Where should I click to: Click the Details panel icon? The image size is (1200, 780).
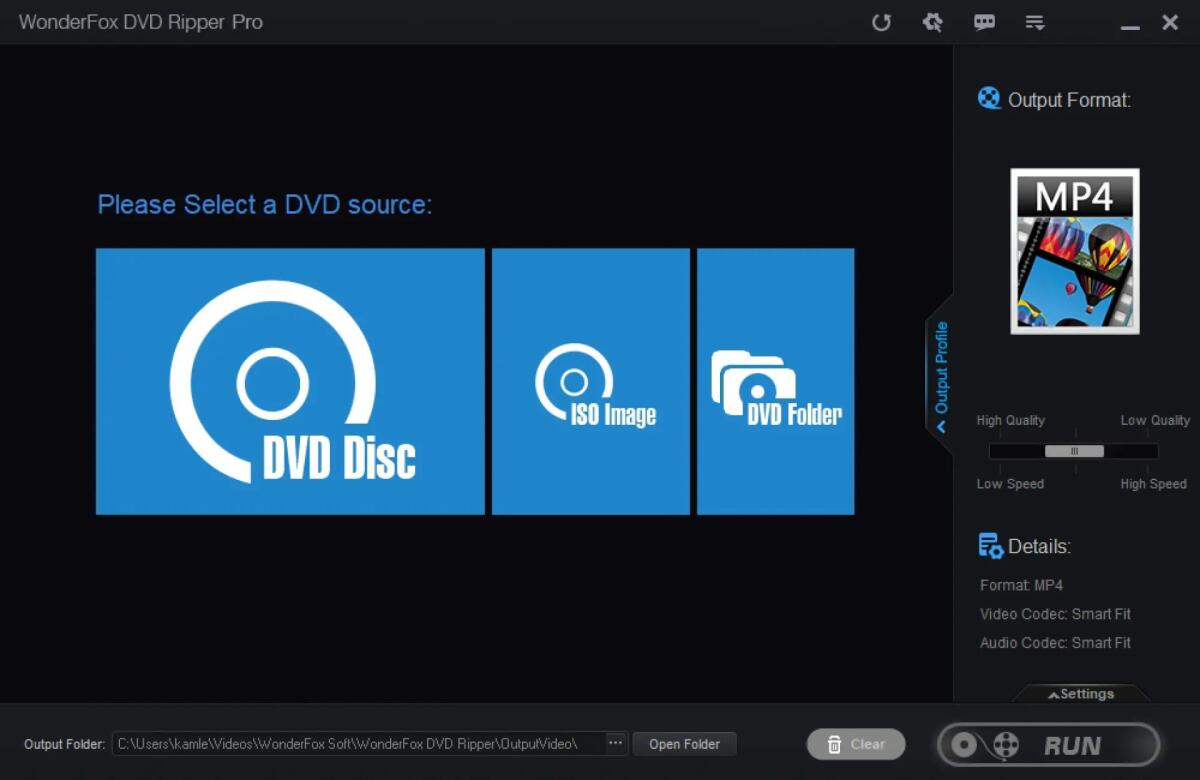point(990,546)
